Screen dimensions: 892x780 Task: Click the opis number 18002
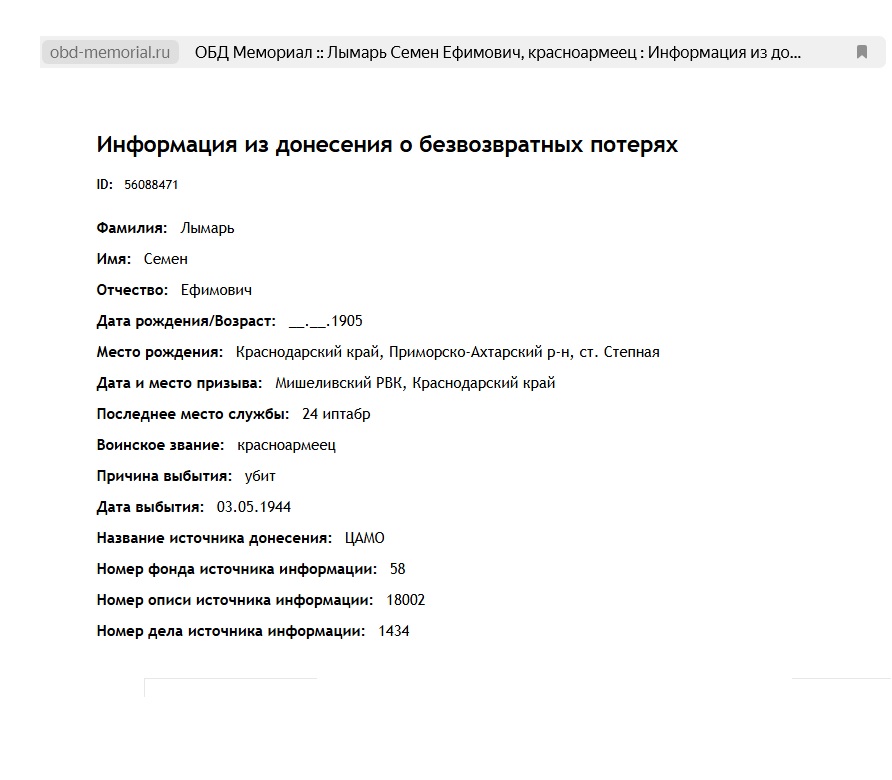pyautogui.click(x=406, y=600)
